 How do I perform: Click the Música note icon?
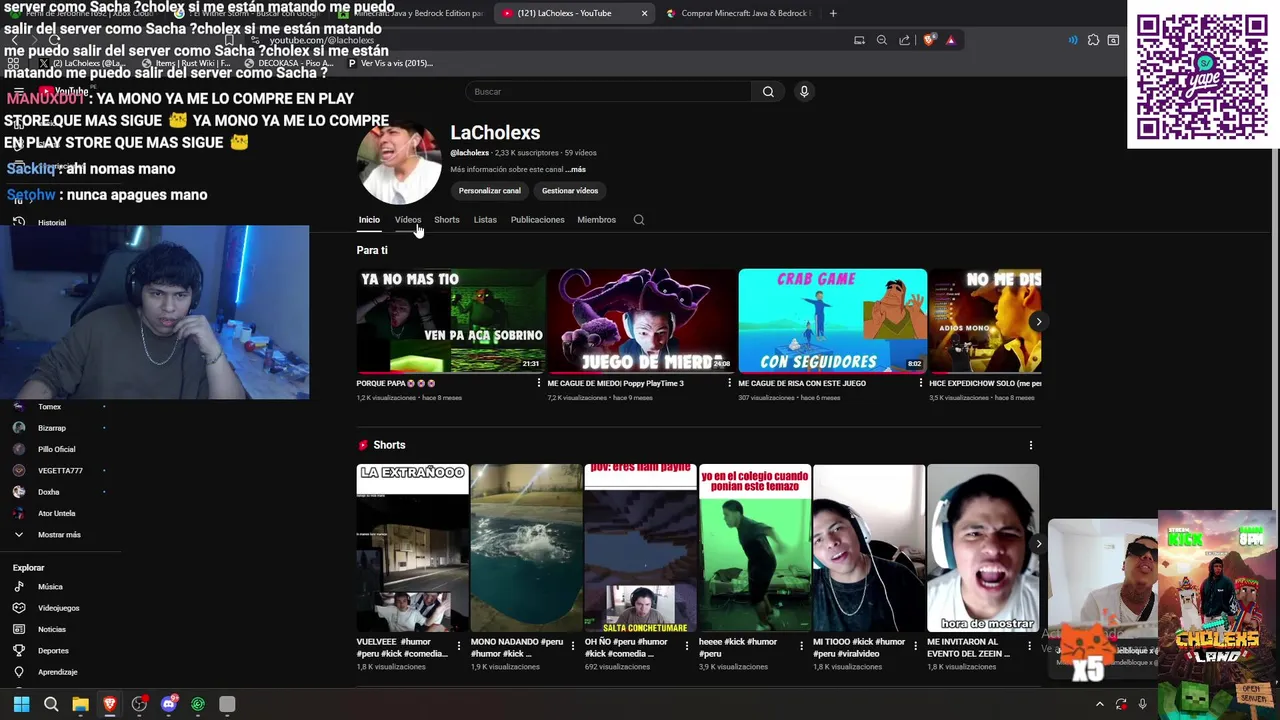point(19,587)
